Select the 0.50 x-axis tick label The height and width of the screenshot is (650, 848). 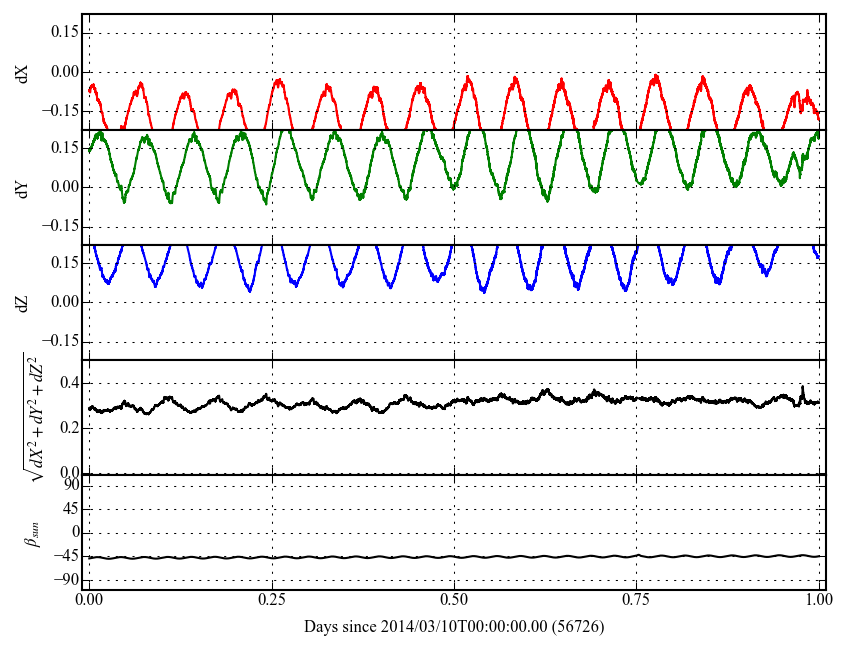click(x=454, y=603)
